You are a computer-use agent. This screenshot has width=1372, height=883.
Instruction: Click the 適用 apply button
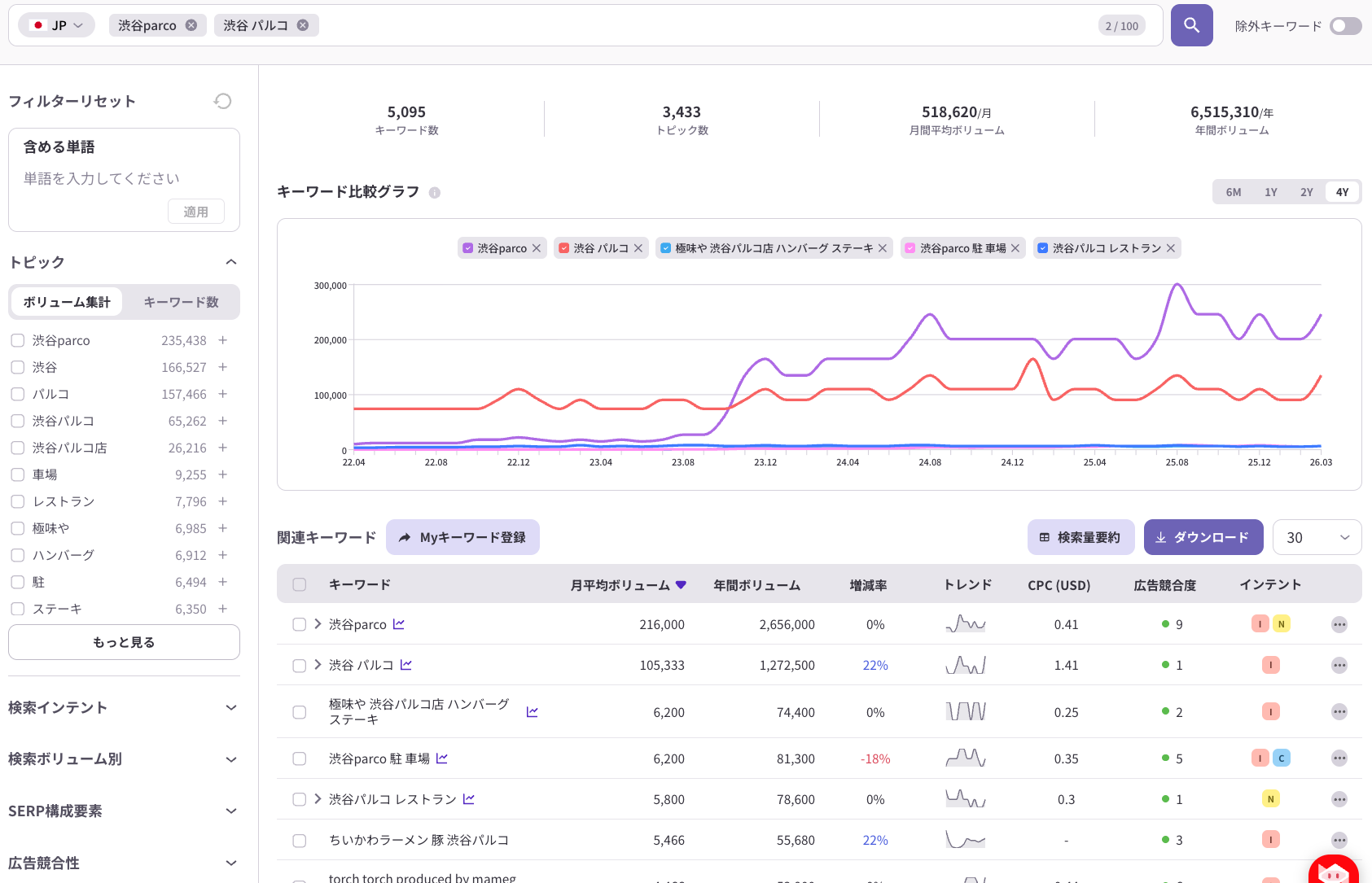point(196,212)
